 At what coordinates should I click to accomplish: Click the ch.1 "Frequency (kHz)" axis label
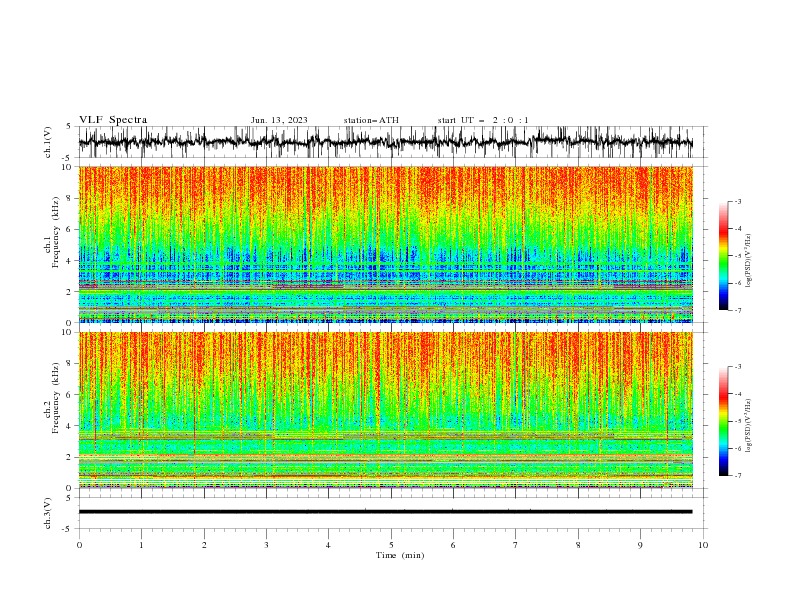tap(57, 232)
